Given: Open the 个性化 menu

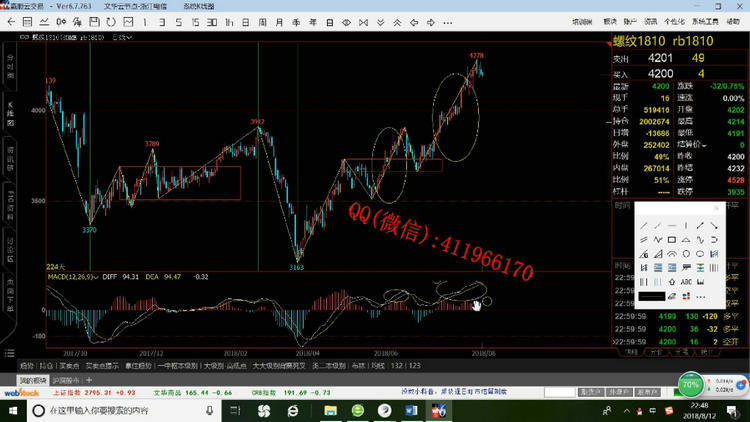Looking at the screenshot, I should (x=674, y=20).
